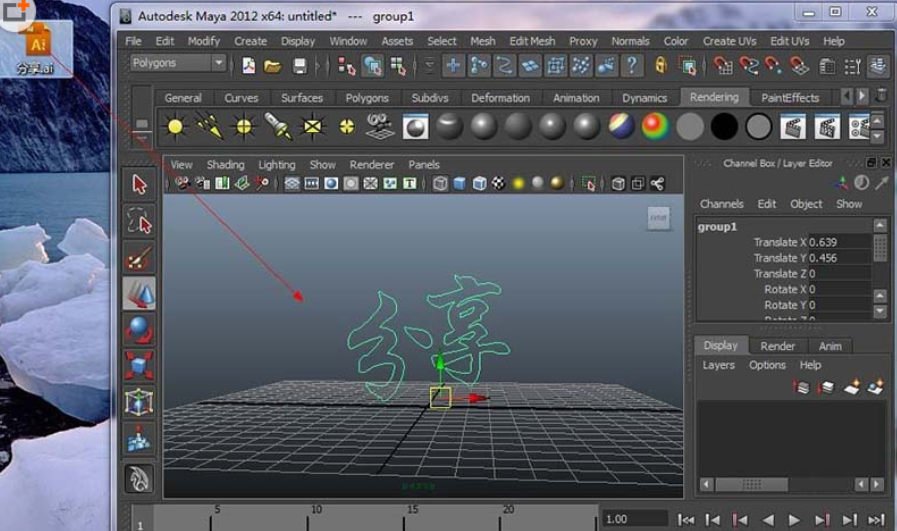Viewport: 897px width, 531px height.
Task: Open the Polygons menu set dropdown
Action: click(x=177, y=63)
